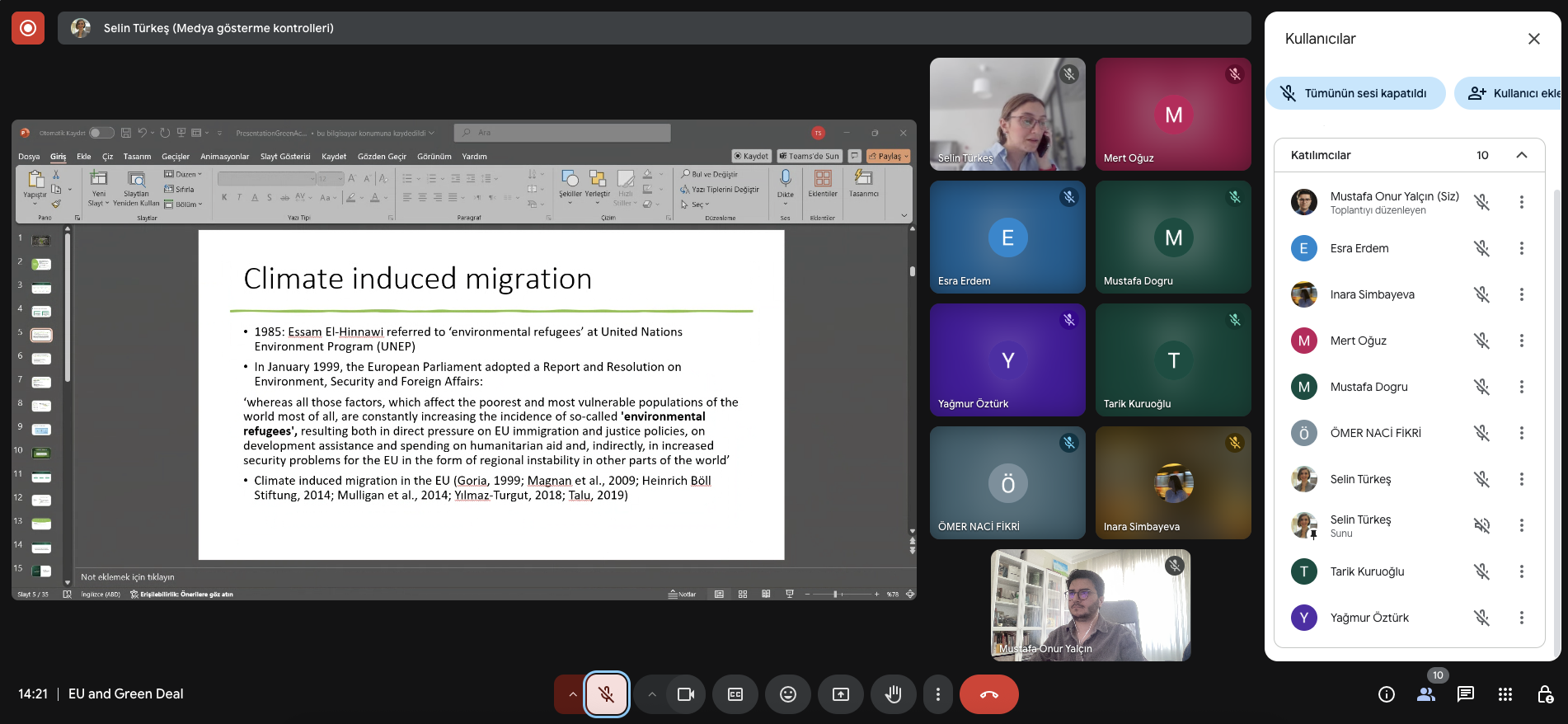
Task: Open the emoji reactions button
Action: (x=787, y=694)
